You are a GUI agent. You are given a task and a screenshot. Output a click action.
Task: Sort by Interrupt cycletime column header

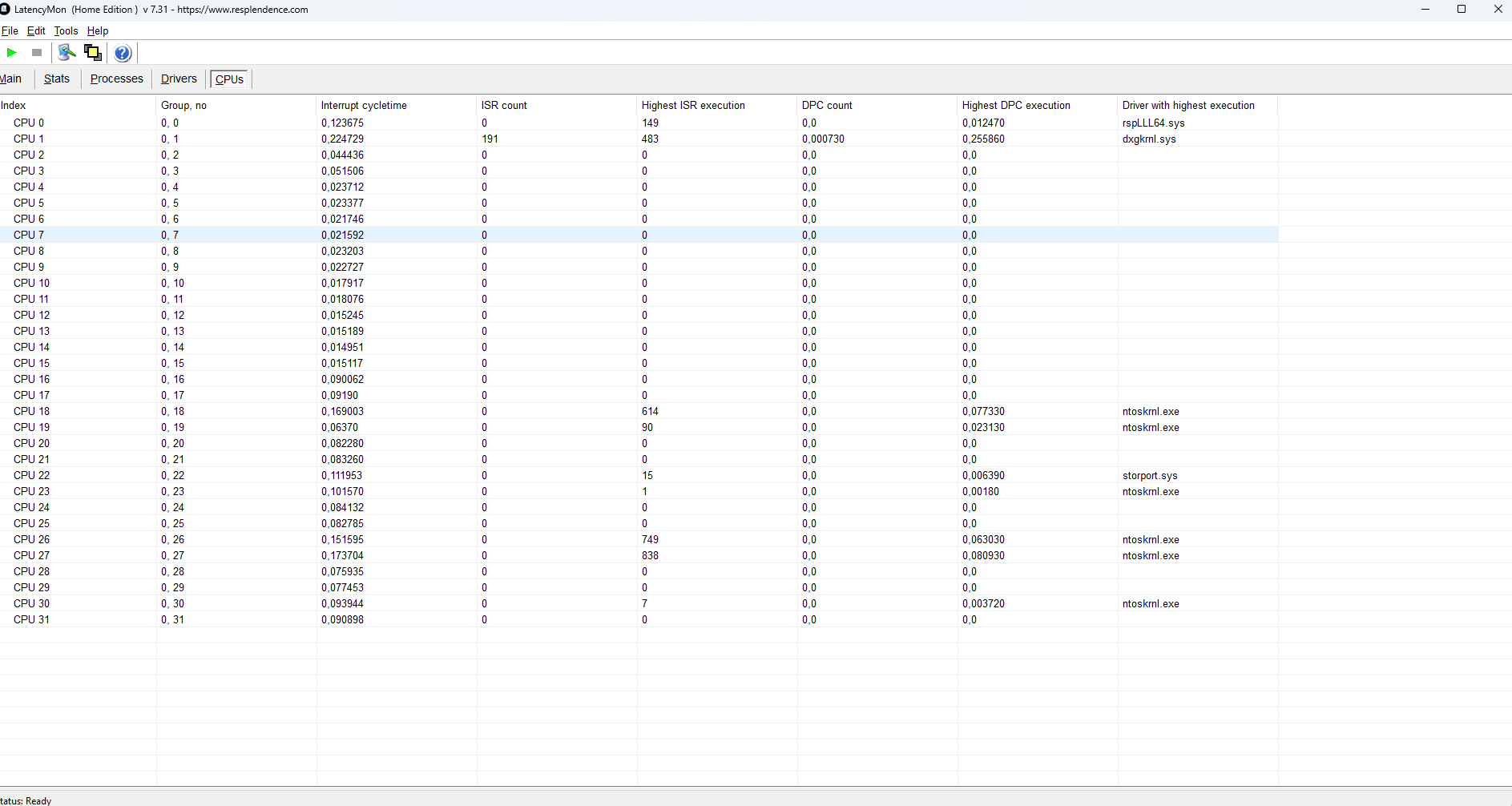click(x=397, y=105)
